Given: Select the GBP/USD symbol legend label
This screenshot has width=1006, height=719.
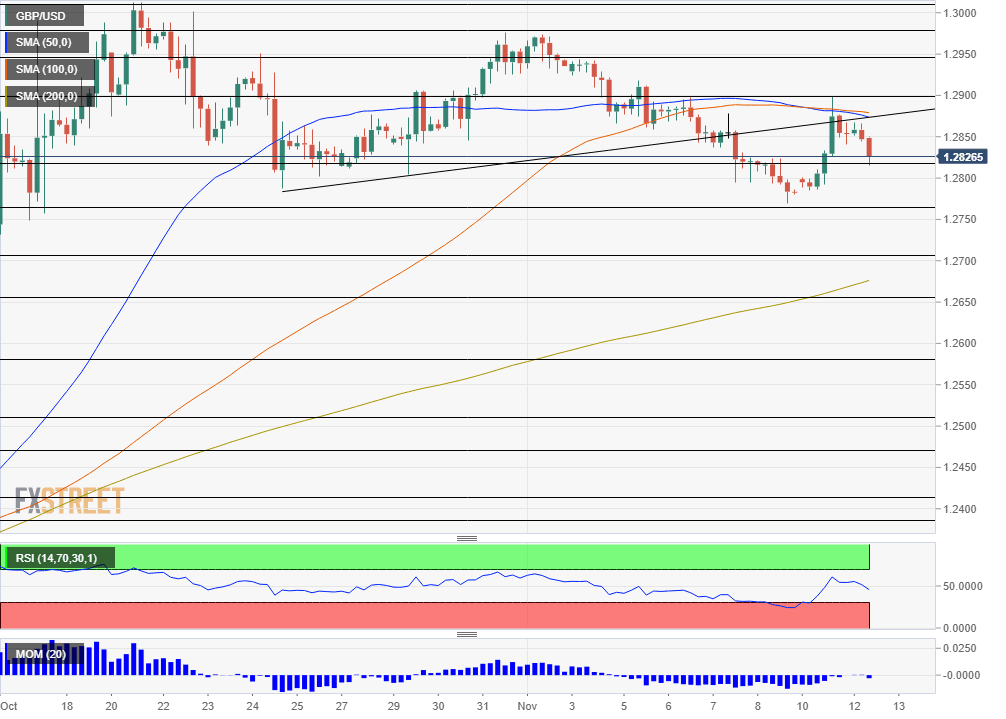Looking at the screenshot, I should (42, 15).
